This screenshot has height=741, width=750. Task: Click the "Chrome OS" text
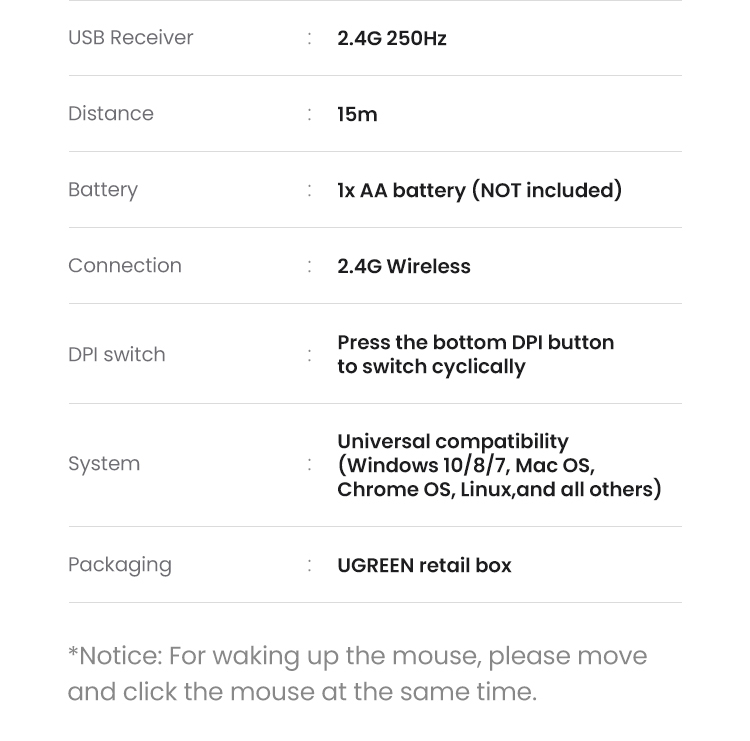tap(394, 490)
